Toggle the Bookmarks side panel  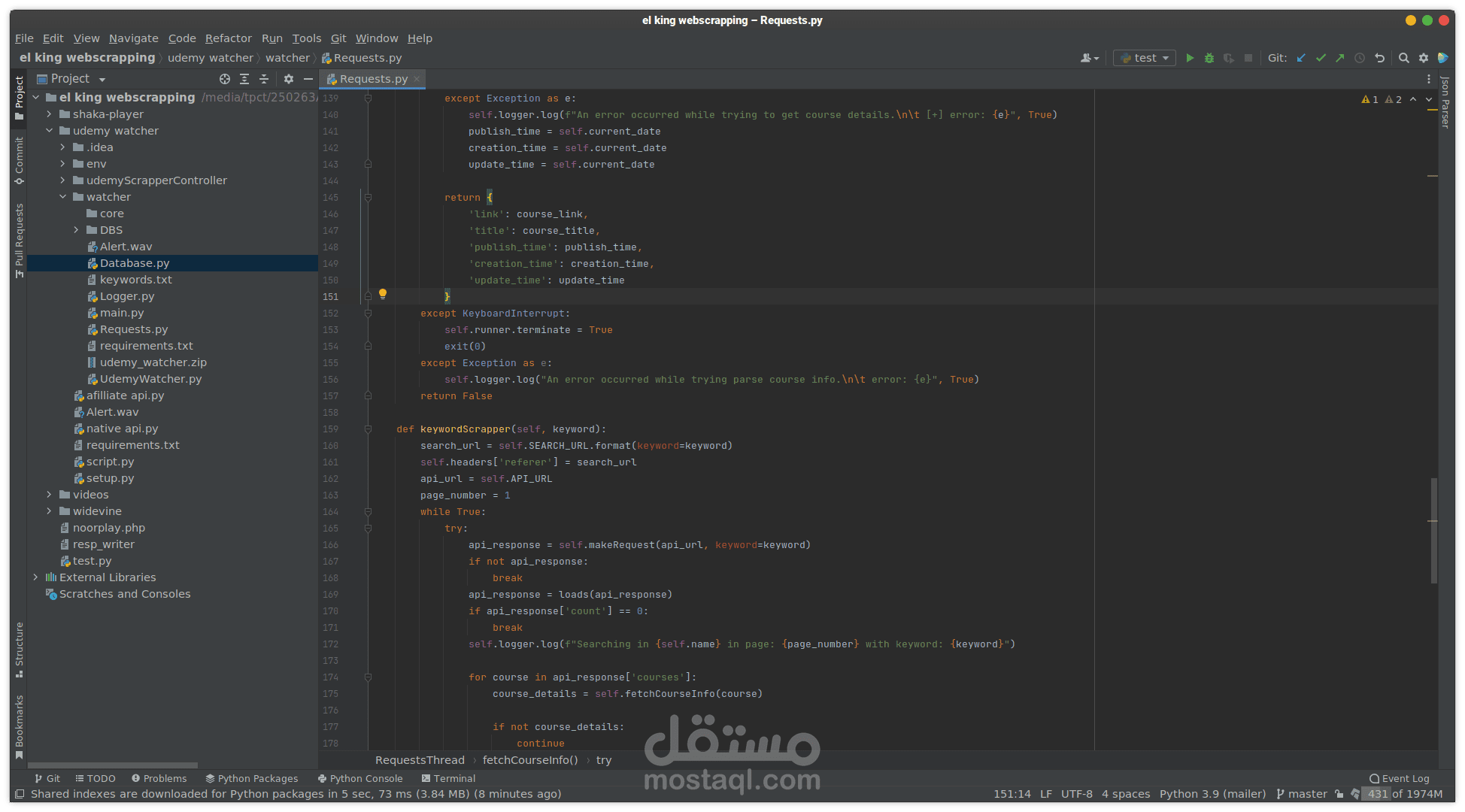click(19, 727)
